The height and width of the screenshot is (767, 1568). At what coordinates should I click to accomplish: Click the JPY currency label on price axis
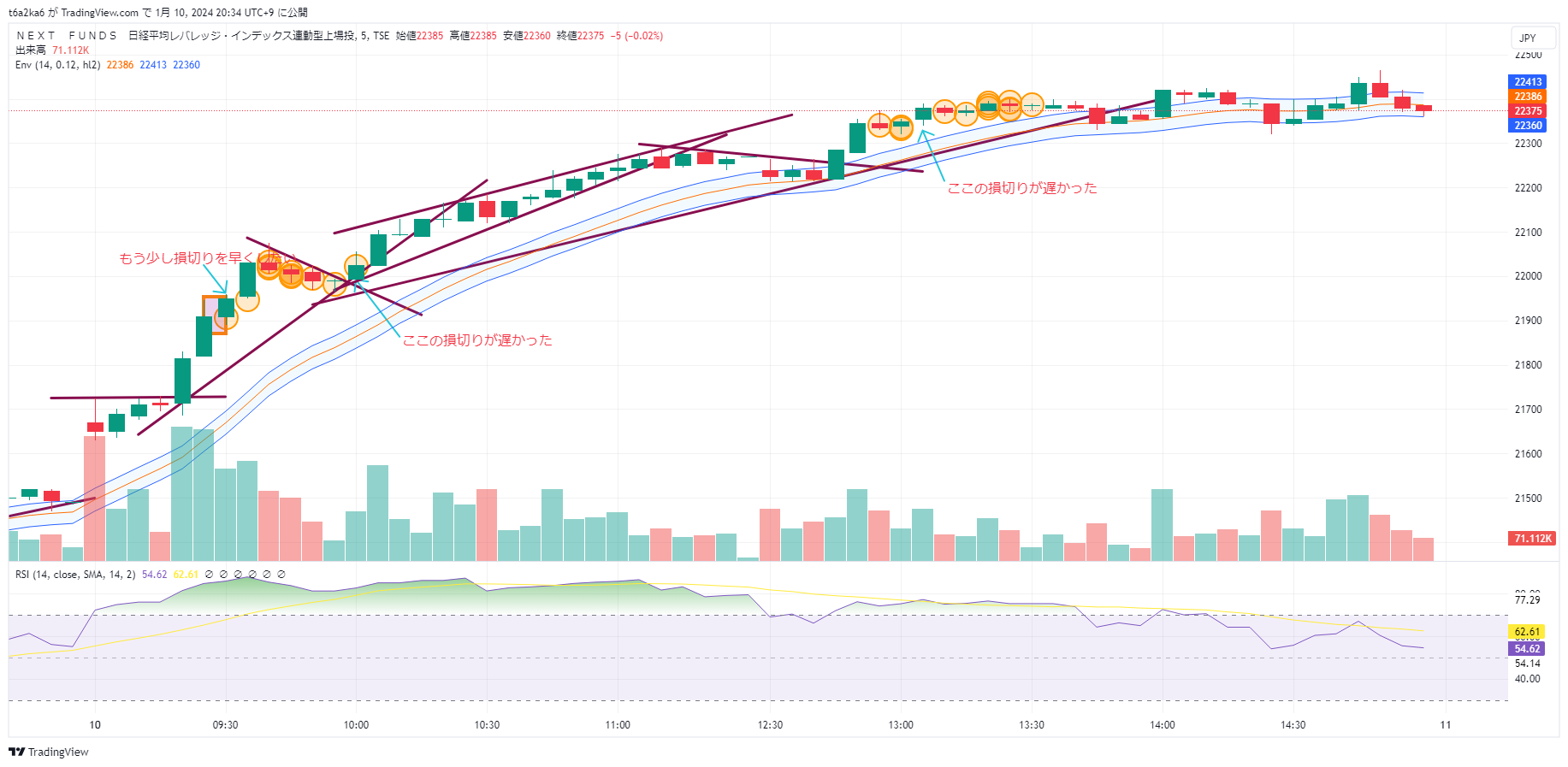pos(1527,38)
